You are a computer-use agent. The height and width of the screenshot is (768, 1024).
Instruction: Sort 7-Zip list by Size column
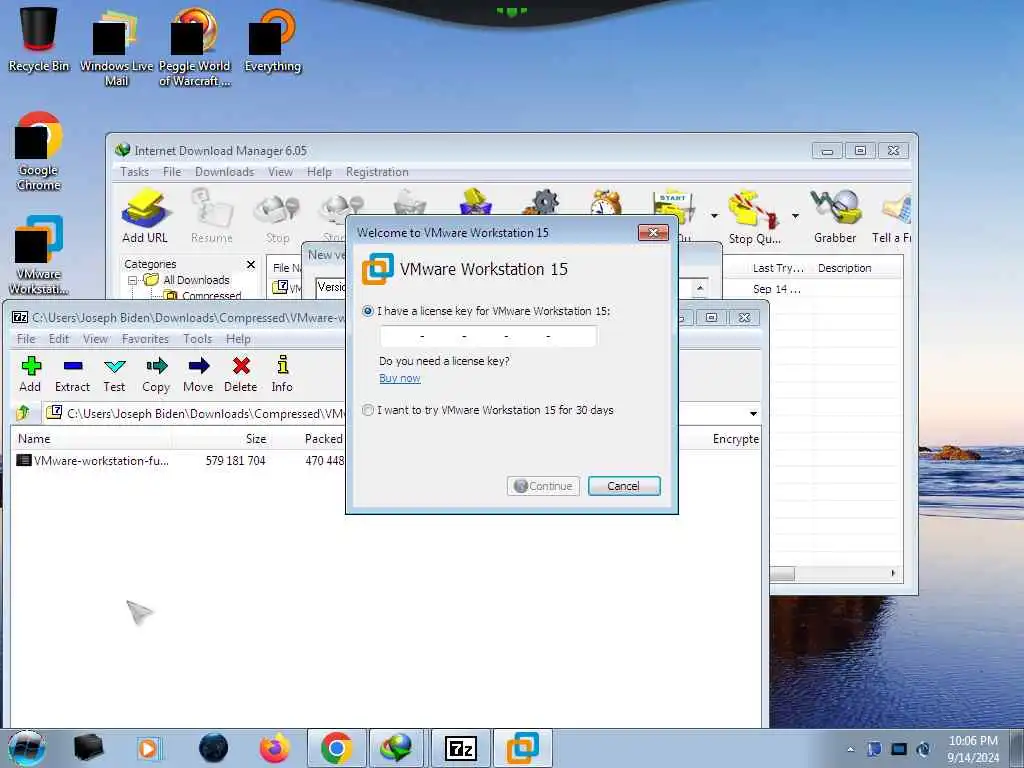click(222, 439)
